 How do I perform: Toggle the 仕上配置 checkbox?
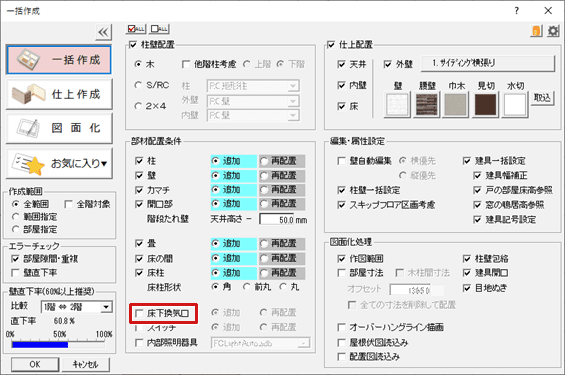click(331, 45)
